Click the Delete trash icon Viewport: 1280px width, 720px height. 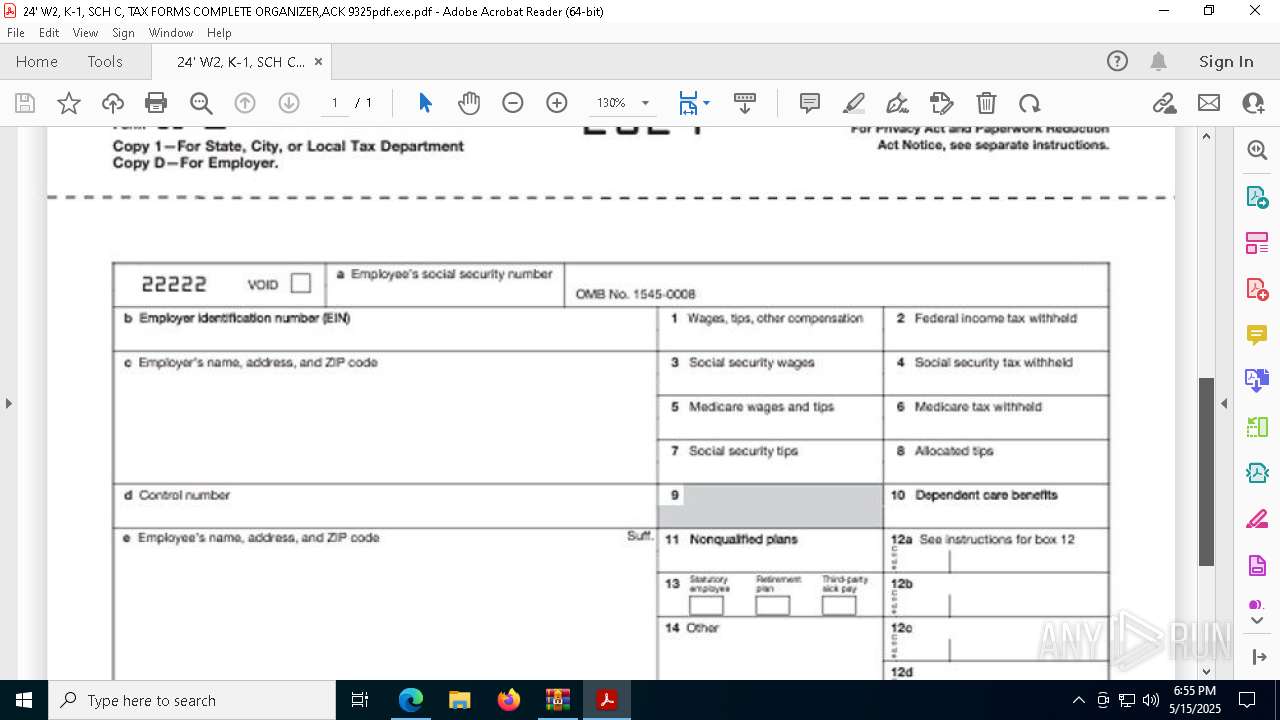tap(986, 103)
